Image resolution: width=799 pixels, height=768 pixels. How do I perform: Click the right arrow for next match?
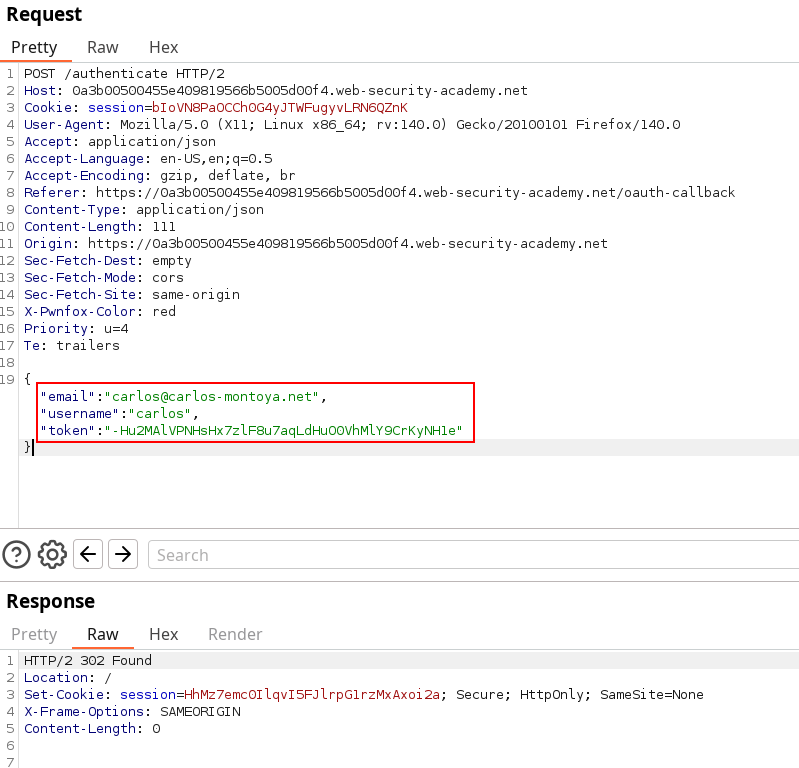pyautogui.click(x=122, y=554)
